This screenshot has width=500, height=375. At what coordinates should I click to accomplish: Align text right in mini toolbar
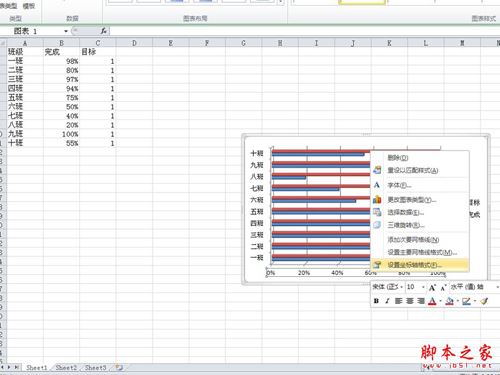click(421, 301)
